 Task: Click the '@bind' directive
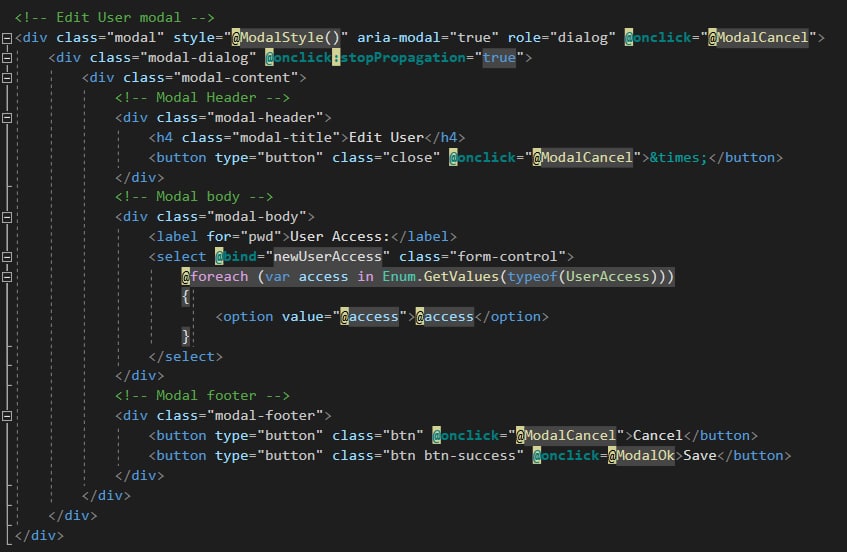pyautogui.click(x=236, y=257)
